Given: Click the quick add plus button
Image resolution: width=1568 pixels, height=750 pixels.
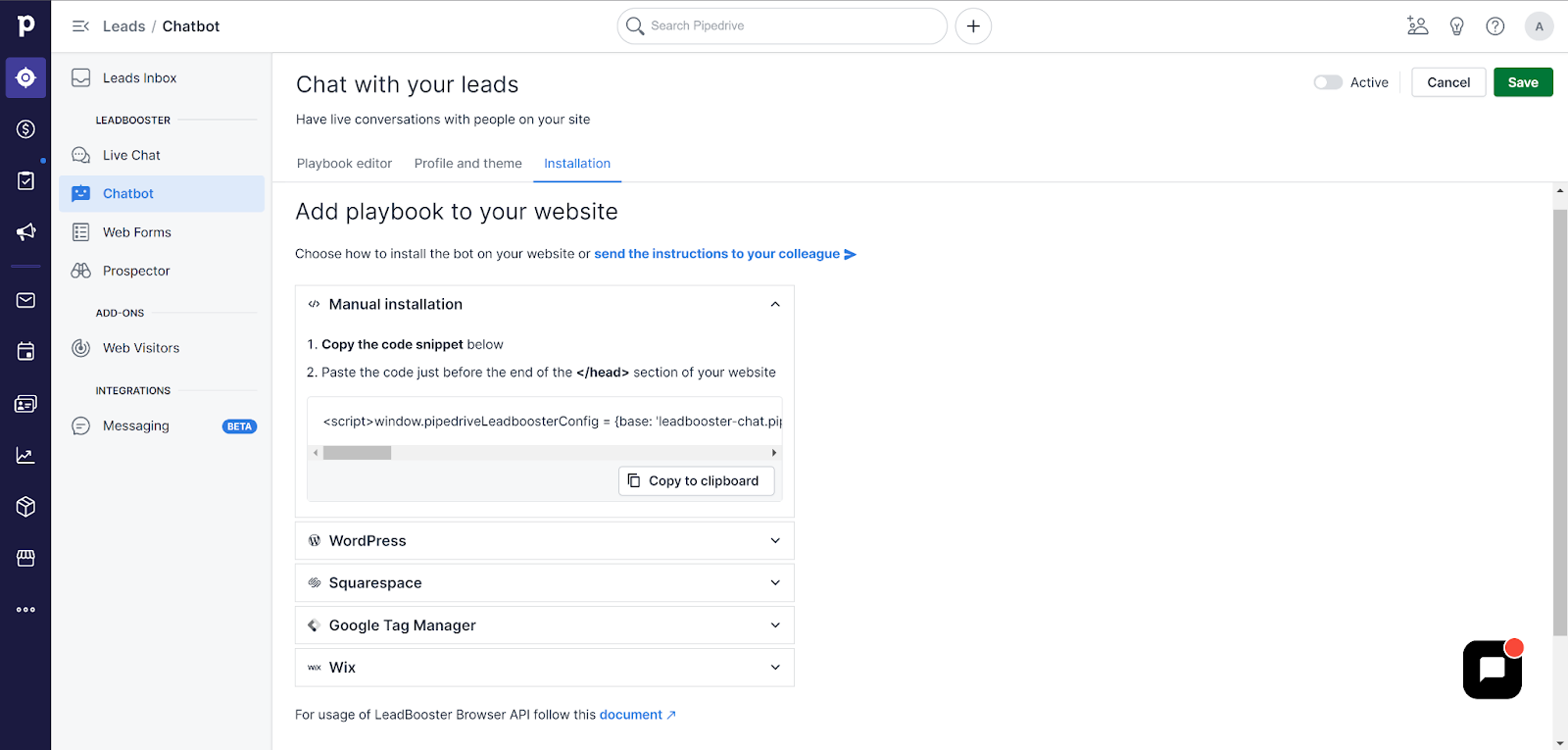Looking at the screenshot, I should pyautogui.click(x=973, y=26).
